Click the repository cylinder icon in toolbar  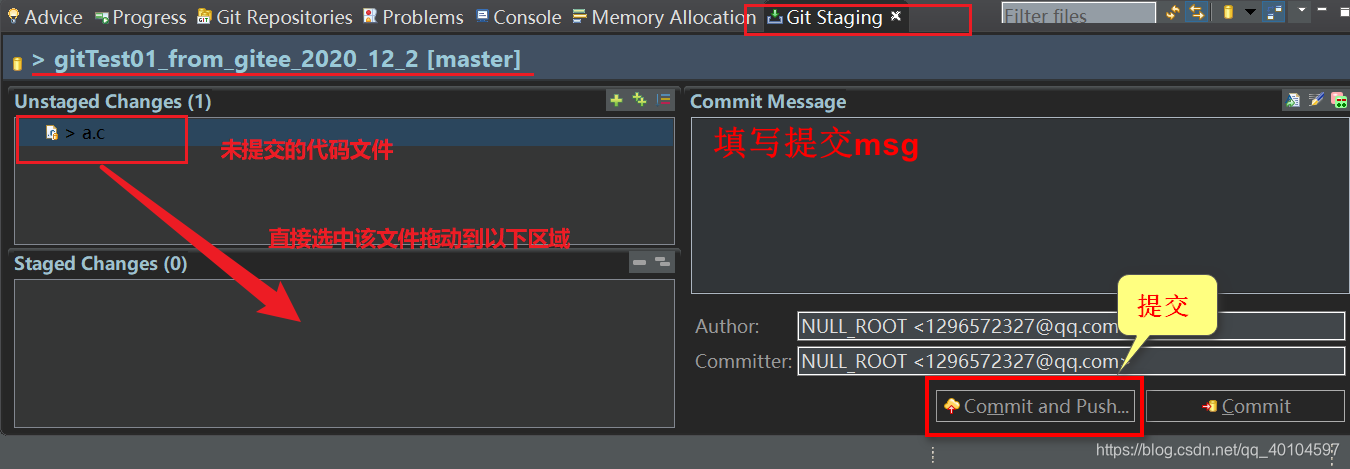(1228, 13)
